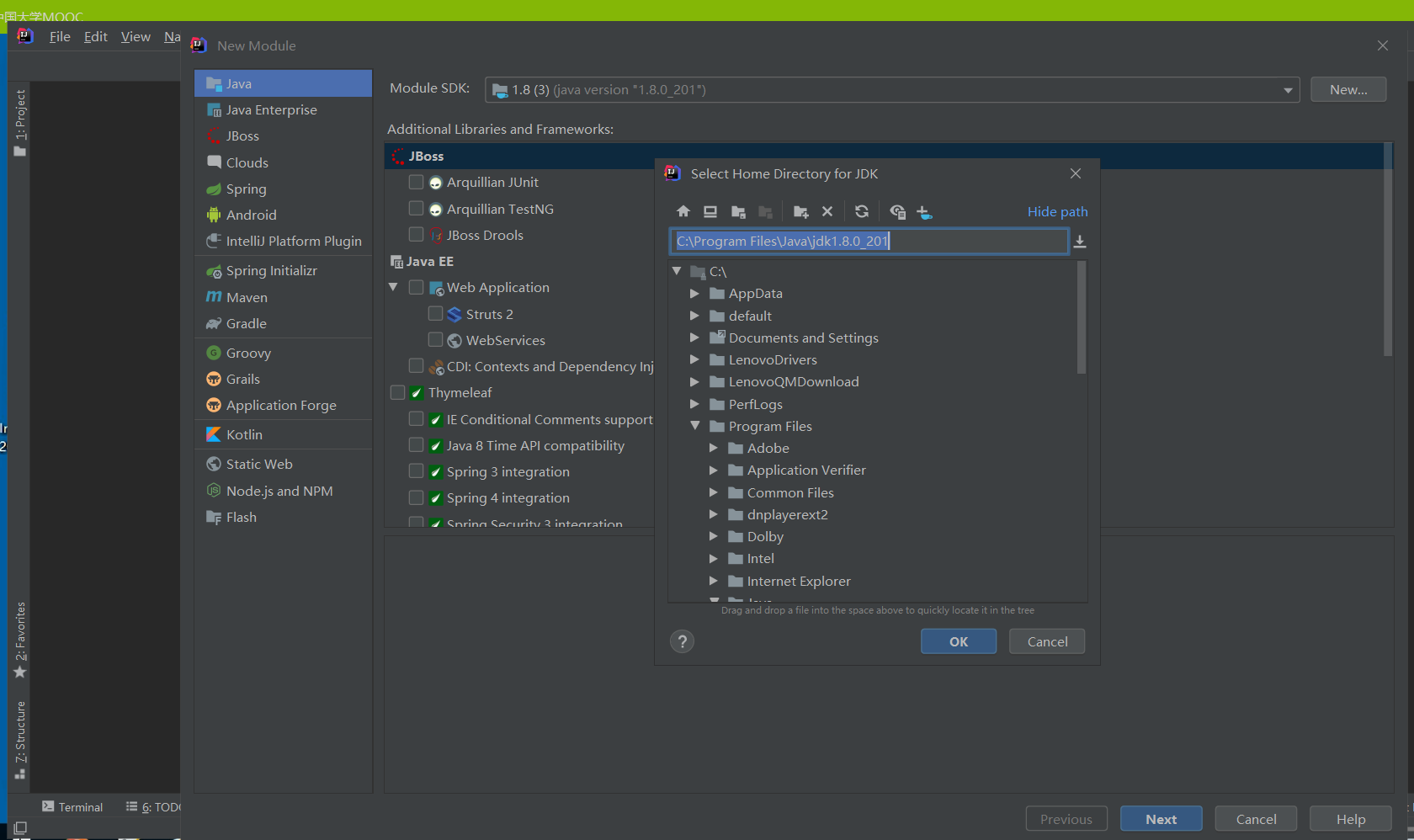The image size is (1414, 840).
Task: Jump to Desktop directory icon
Action: point(710,211)
